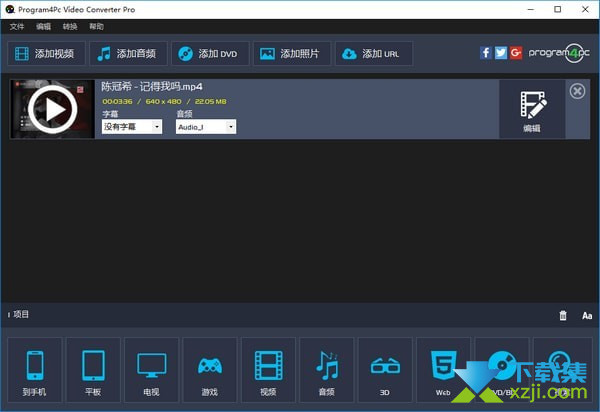Click the 640 x 480 resolution text
This screenshot has width=600, height=412.
click(x=163, y=101)
